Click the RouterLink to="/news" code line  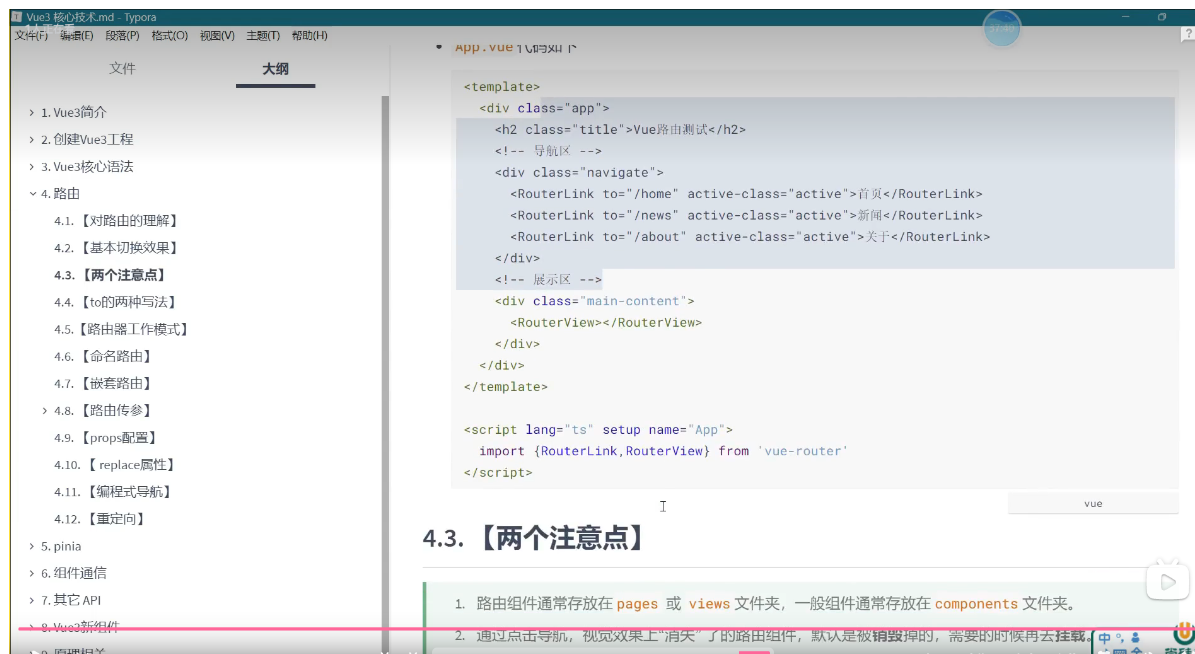click(x=746, y=216)
